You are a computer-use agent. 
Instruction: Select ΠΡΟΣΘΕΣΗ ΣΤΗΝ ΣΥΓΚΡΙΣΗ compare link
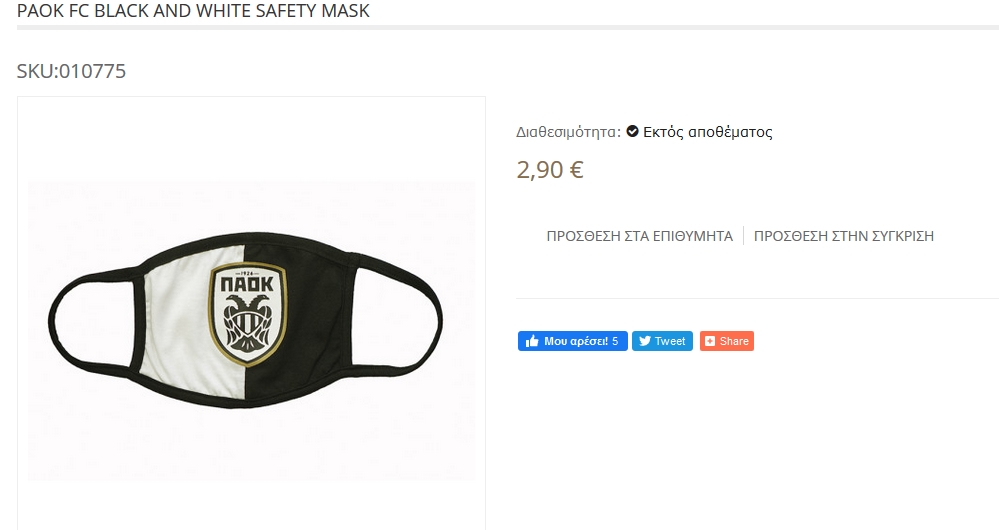click(844, 236)
